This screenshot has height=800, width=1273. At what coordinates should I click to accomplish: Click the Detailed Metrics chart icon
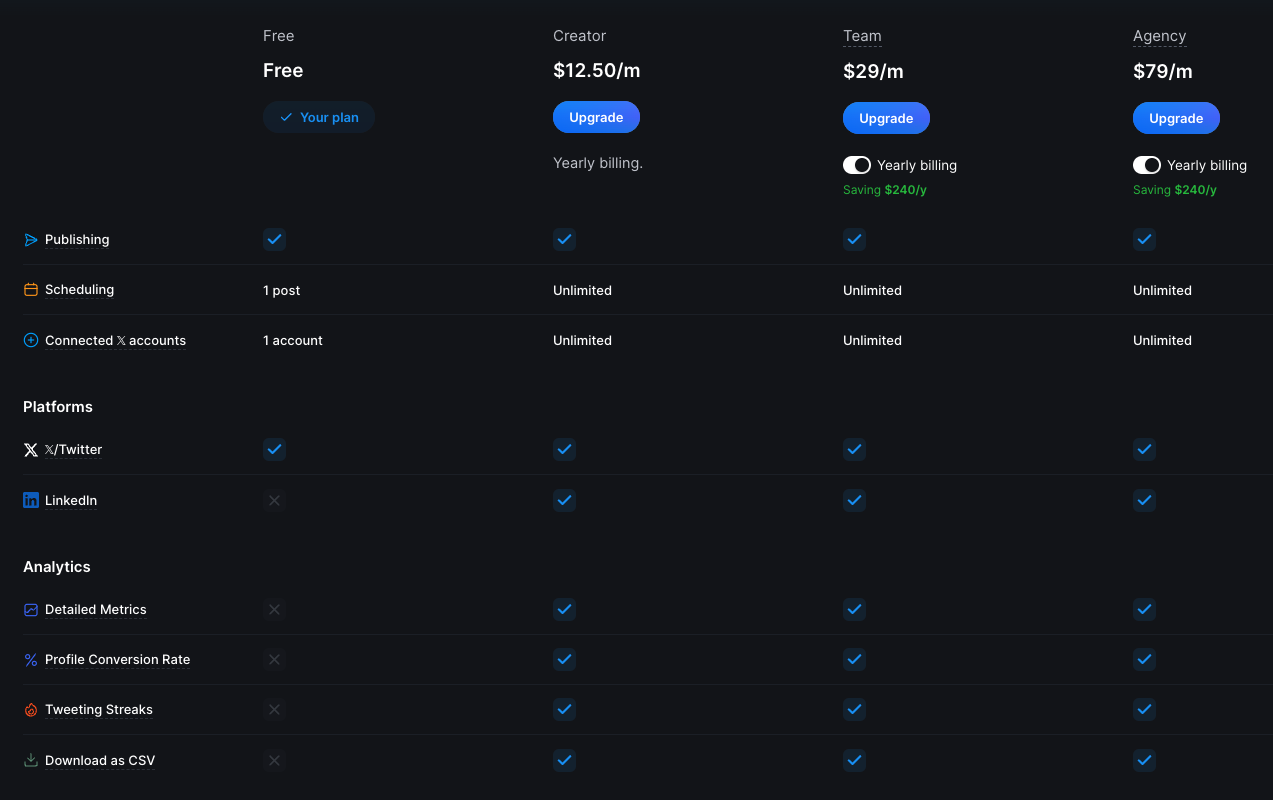(31, 610)
